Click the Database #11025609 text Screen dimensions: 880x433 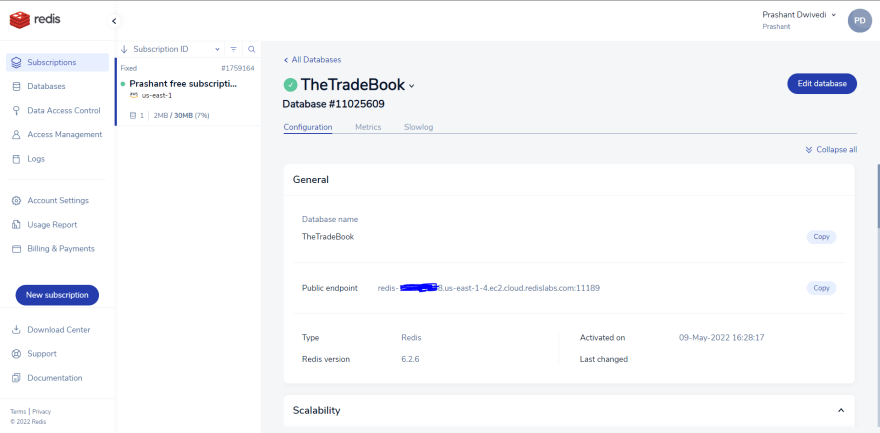(333, 104)
